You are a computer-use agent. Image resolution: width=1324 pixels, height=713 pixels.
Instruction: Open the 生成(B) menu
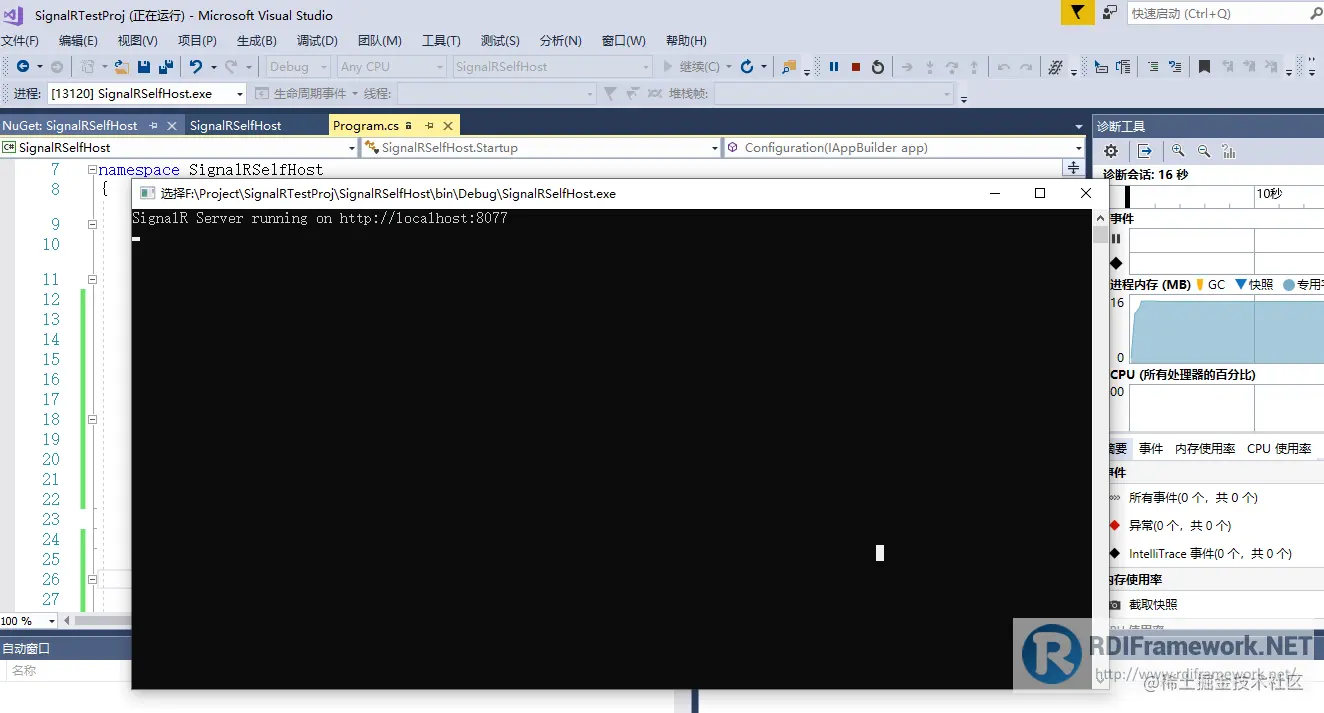(256, 41)
